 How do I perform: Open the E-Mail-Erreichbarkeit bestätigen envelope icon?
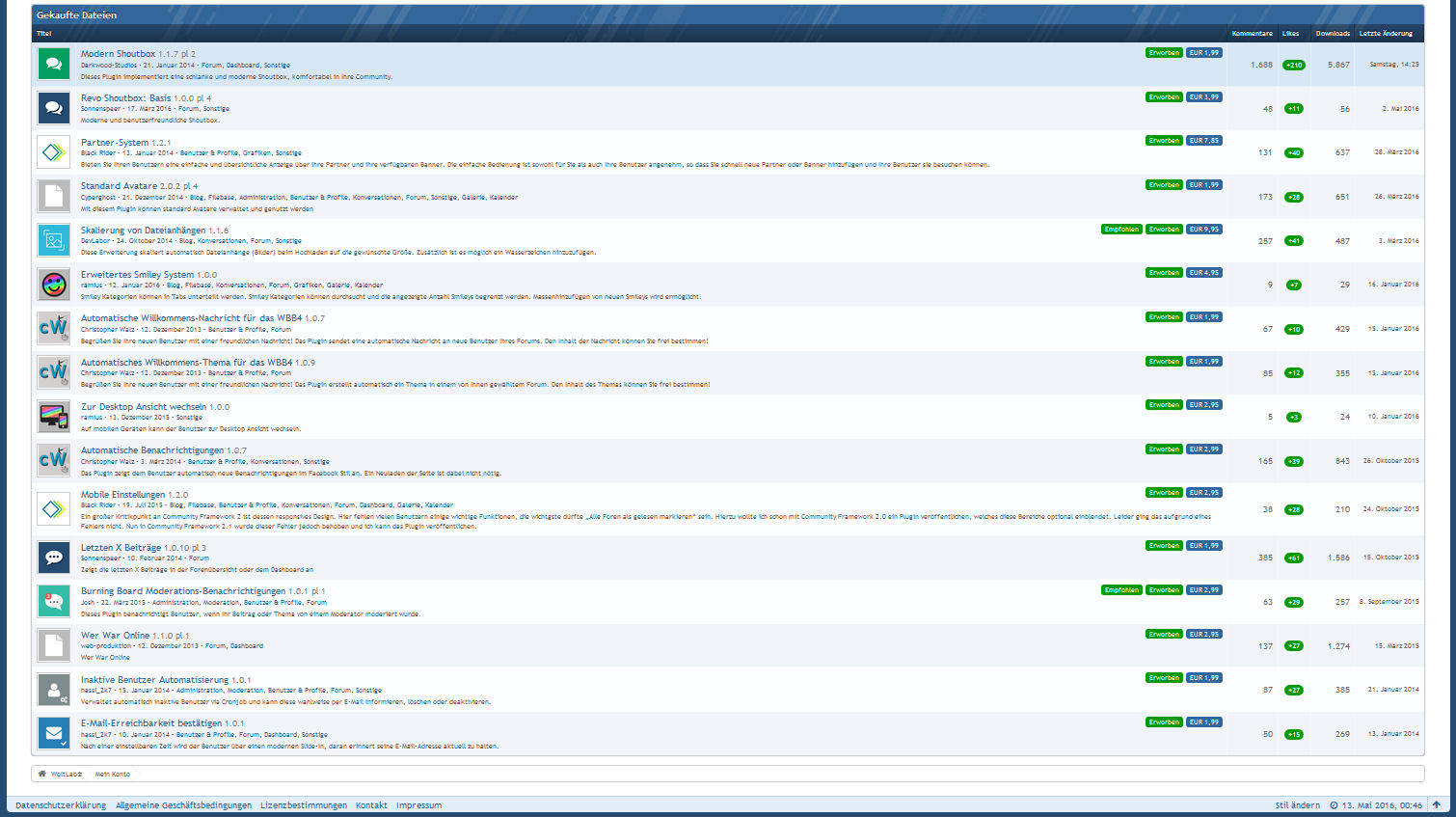click(54, 733)
